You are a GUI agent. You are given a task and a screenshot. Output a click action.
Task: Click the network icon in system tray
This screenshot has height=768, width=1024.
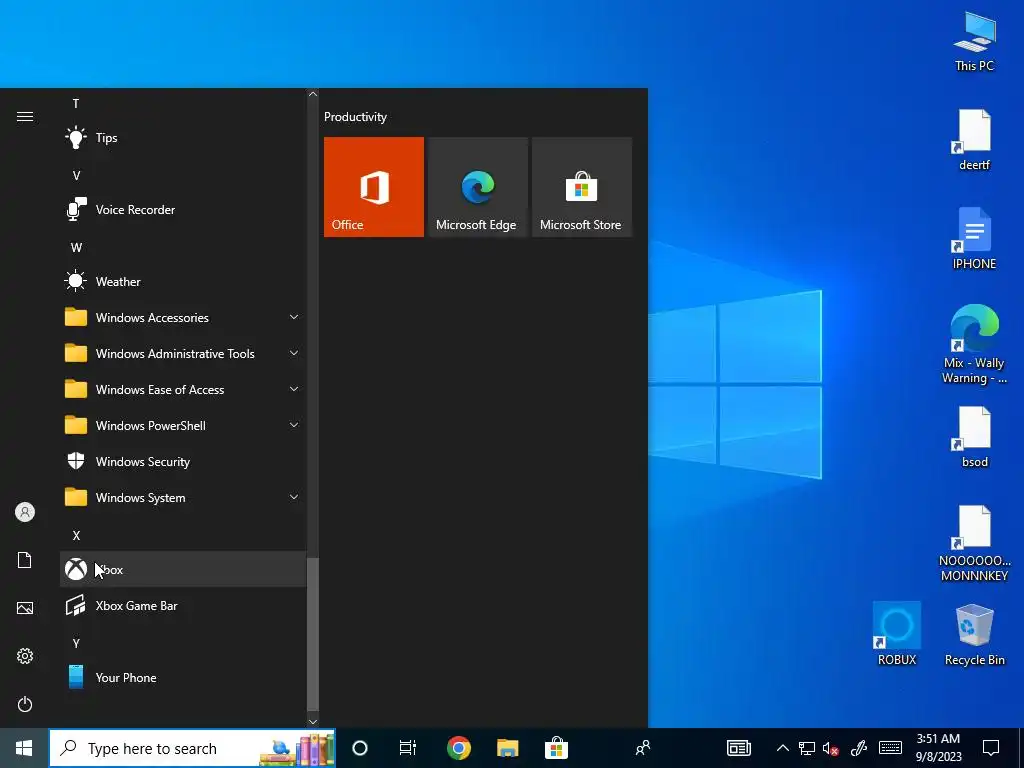tap(807, 748)
